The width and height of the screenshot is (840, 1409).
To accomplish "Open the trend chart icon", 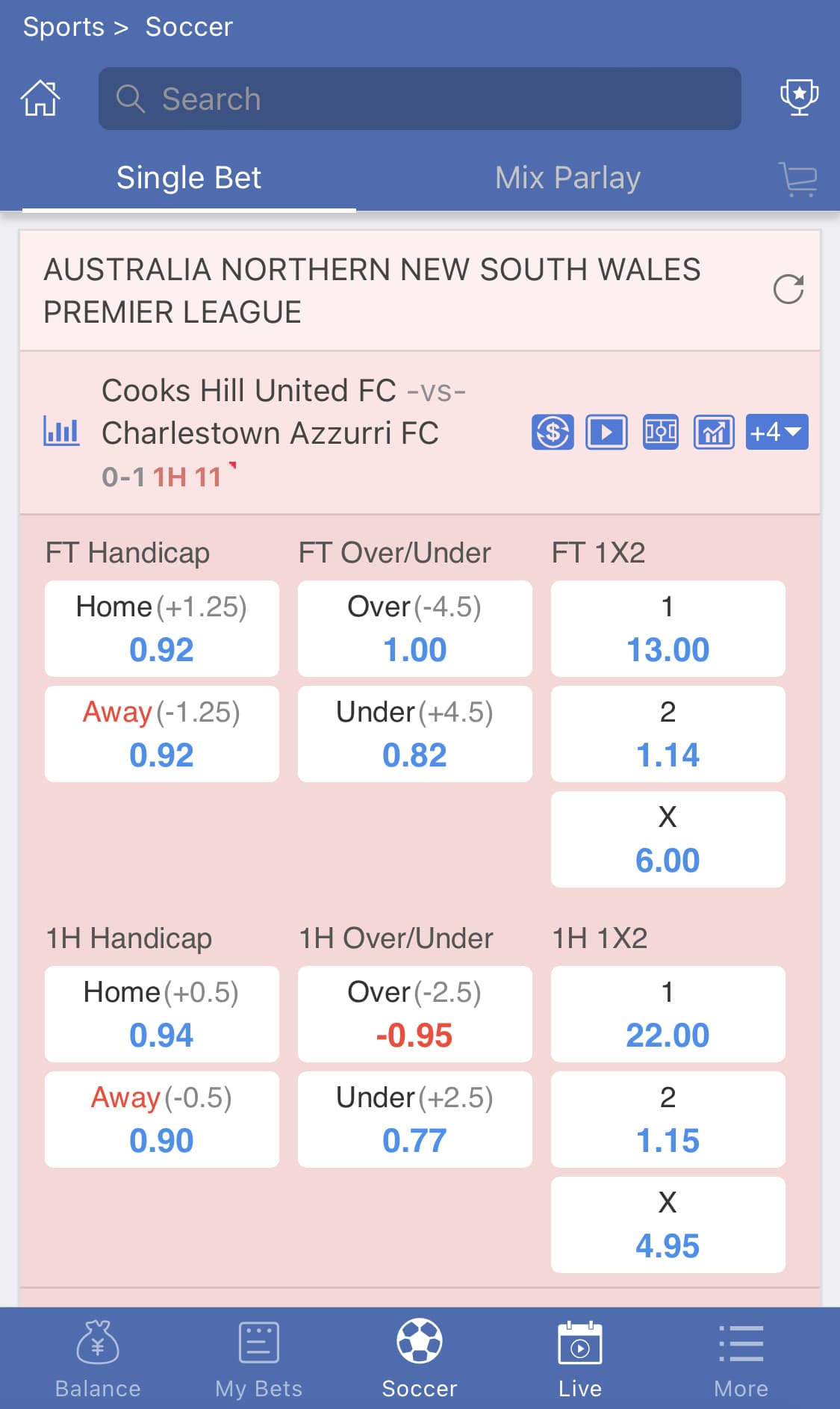I will pyautogui.click(x=715, y=432).
